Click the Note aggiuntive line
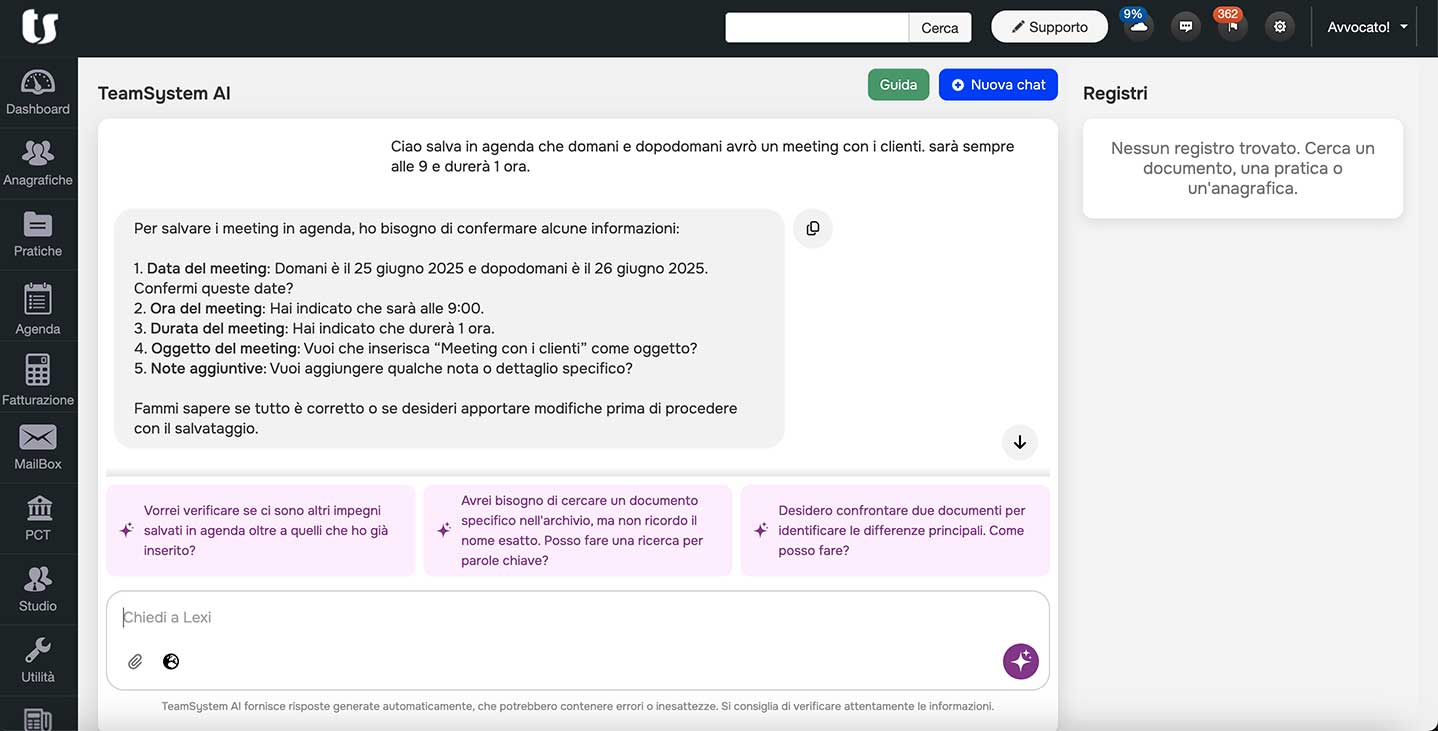 383,368
